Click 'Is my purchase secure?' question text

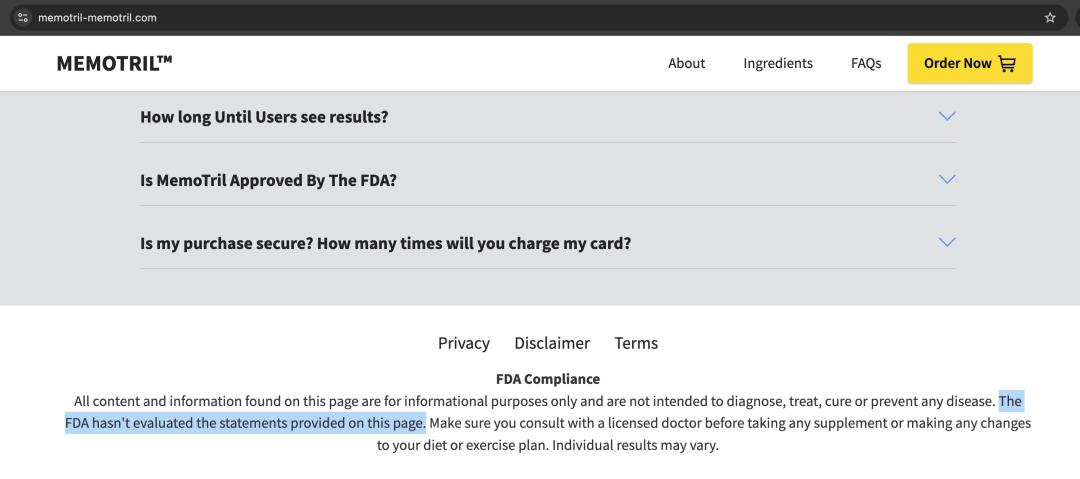pos(385,243)
